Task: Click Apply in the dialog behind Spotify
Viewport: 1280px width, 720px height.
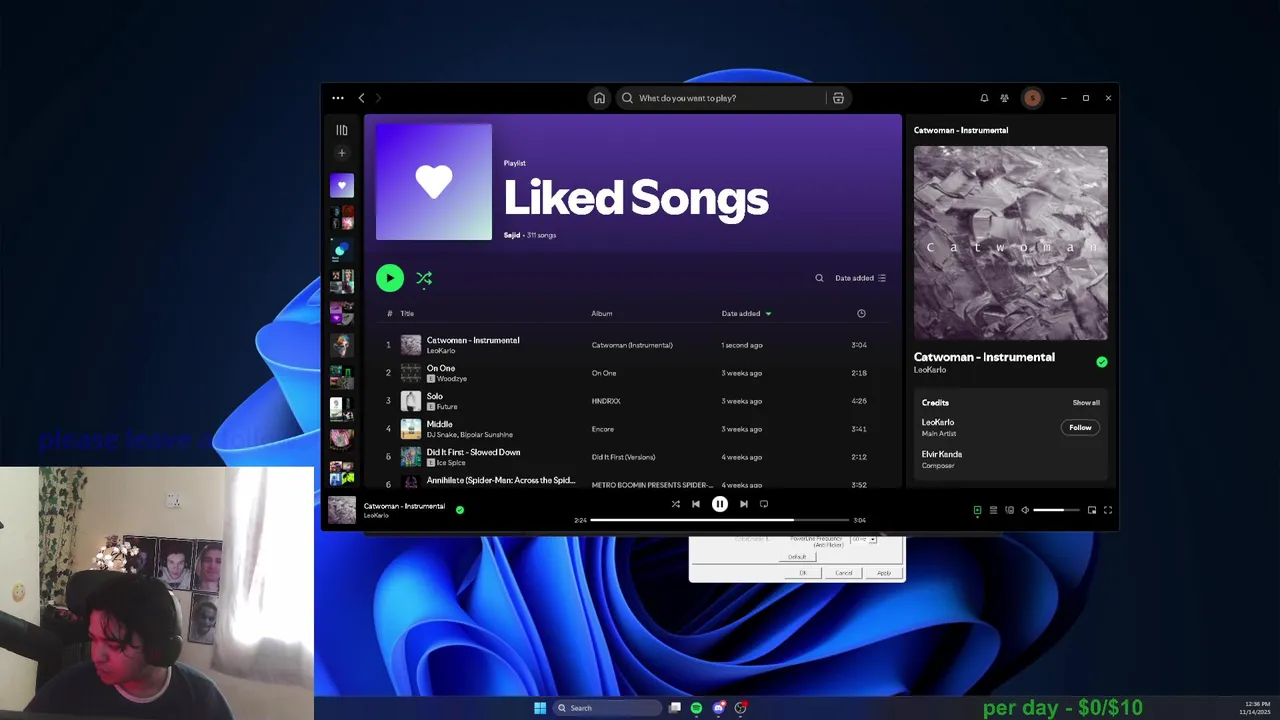Action: click(884, 573)
